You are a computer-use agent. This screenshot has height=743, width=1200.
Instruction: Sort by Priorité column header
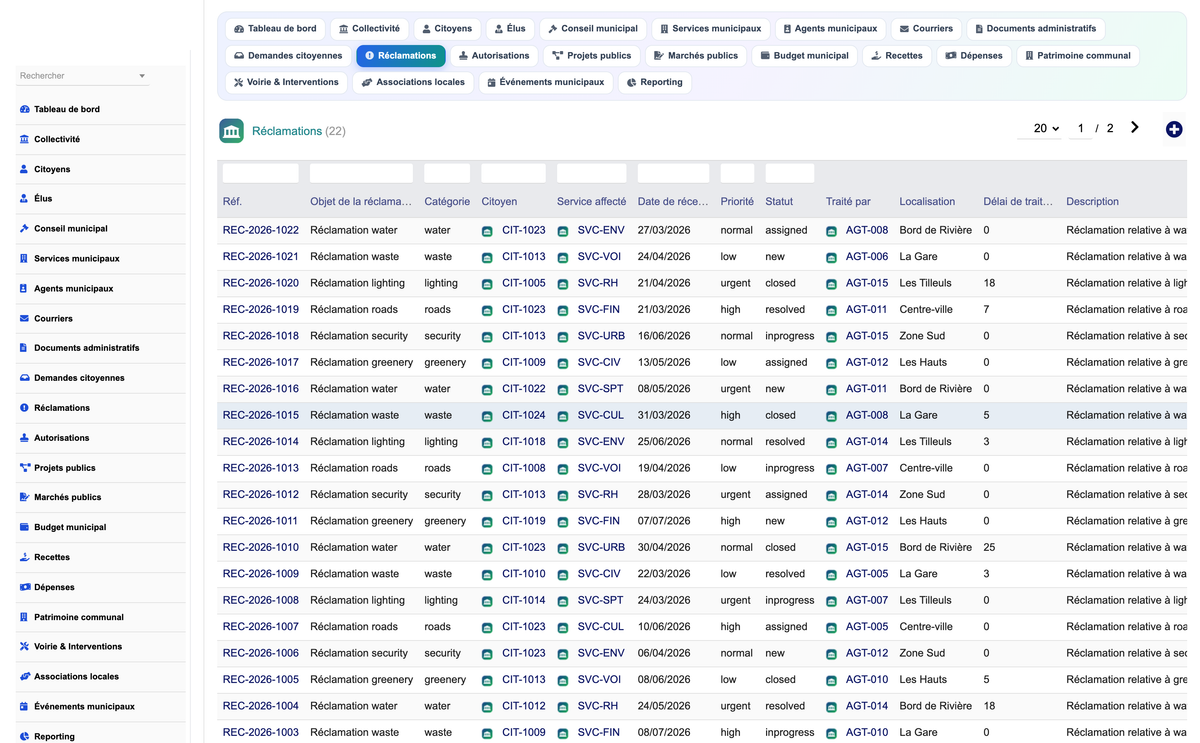click(737, 201)
